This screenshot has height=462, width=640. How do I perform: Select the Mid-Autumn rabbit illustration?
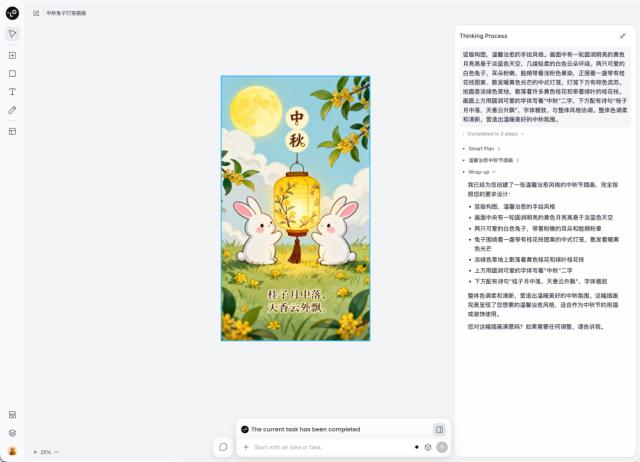(x=296, y=208)
